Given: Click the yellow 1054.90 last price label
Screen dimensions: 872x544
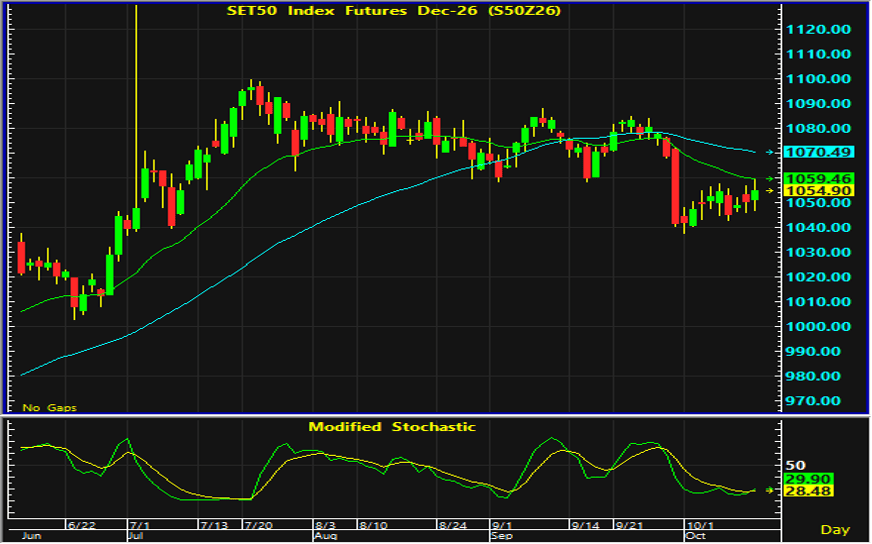Looking at the screenshot, I should pos(818,191).
